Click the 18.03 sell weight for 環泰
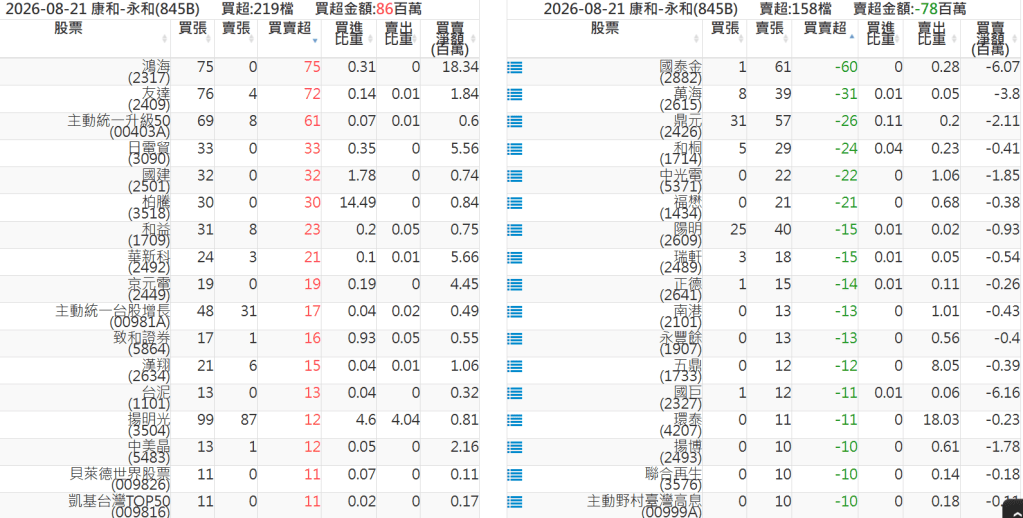The image size is (1023, 518). click(941, 419)
